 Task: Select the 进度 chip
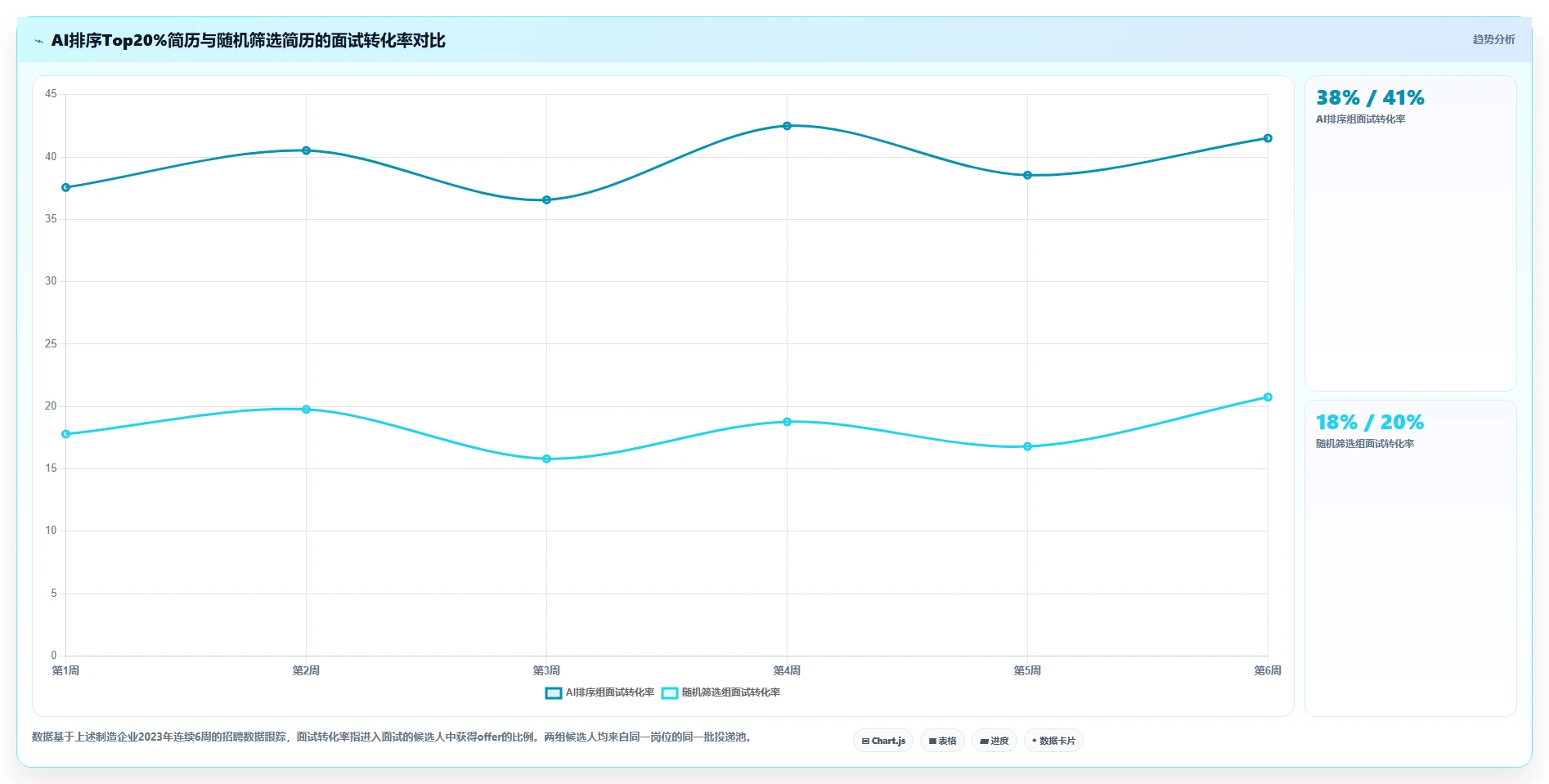995,741
